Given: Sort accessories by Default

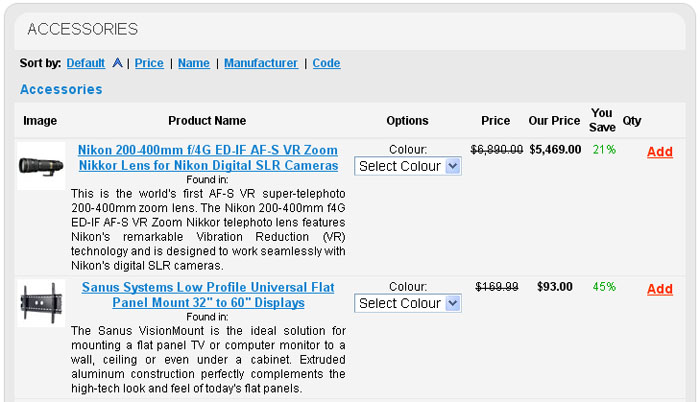Looking at the screenshot, I should [x=86, y=63].
